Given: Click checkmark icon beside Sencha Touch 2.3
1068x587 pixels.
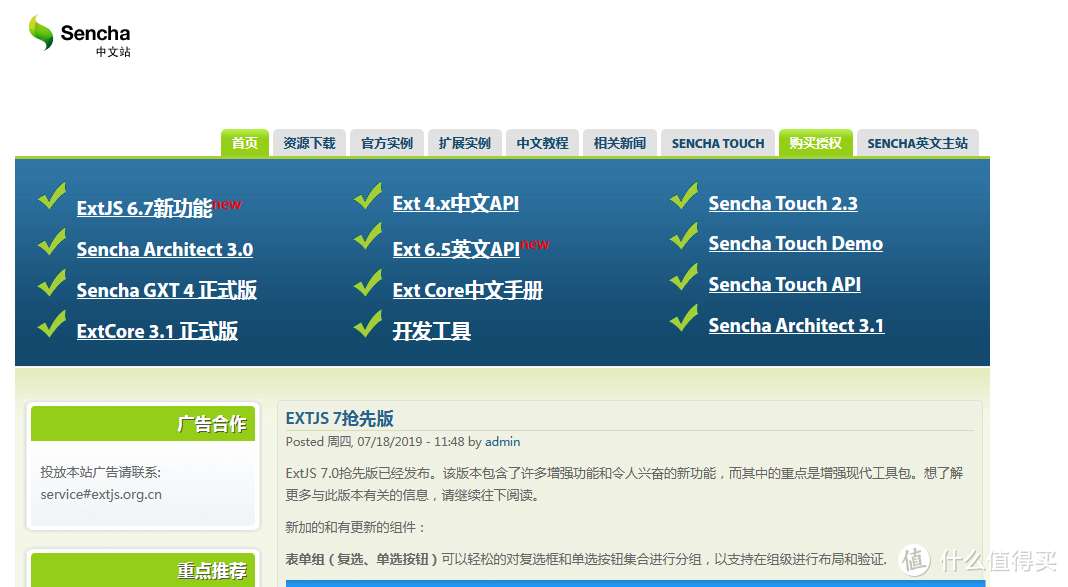Looking at the screenshot, I should pos(685,195).
